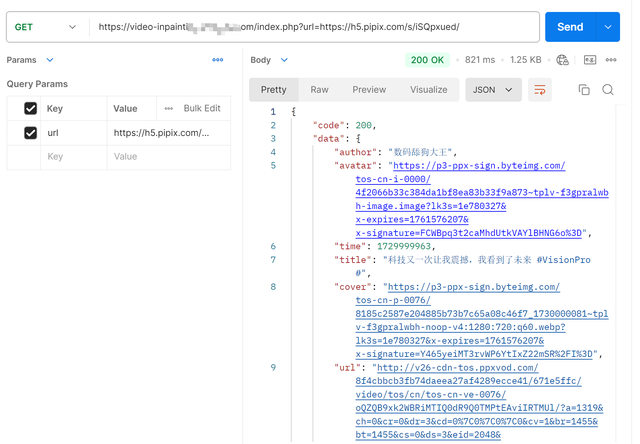Switch to the Raw response tab
640x444 pixels.
[x=319, y=90]
